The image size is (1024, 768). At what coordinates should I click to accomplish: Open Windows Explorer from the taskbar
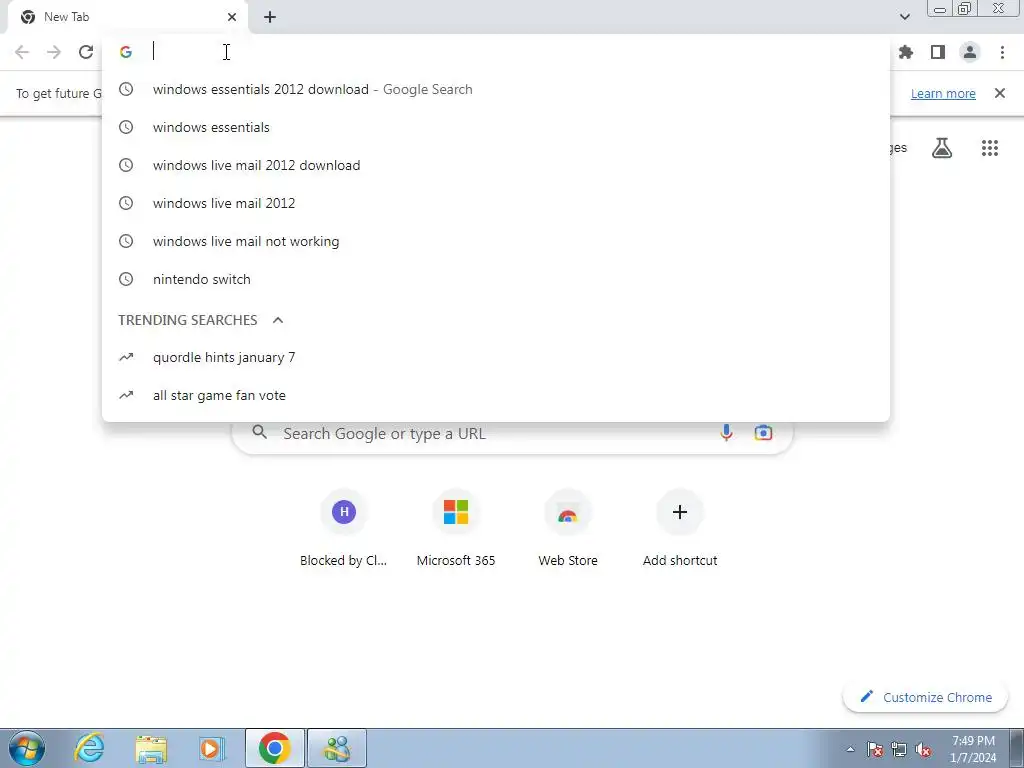pos(151,748)
